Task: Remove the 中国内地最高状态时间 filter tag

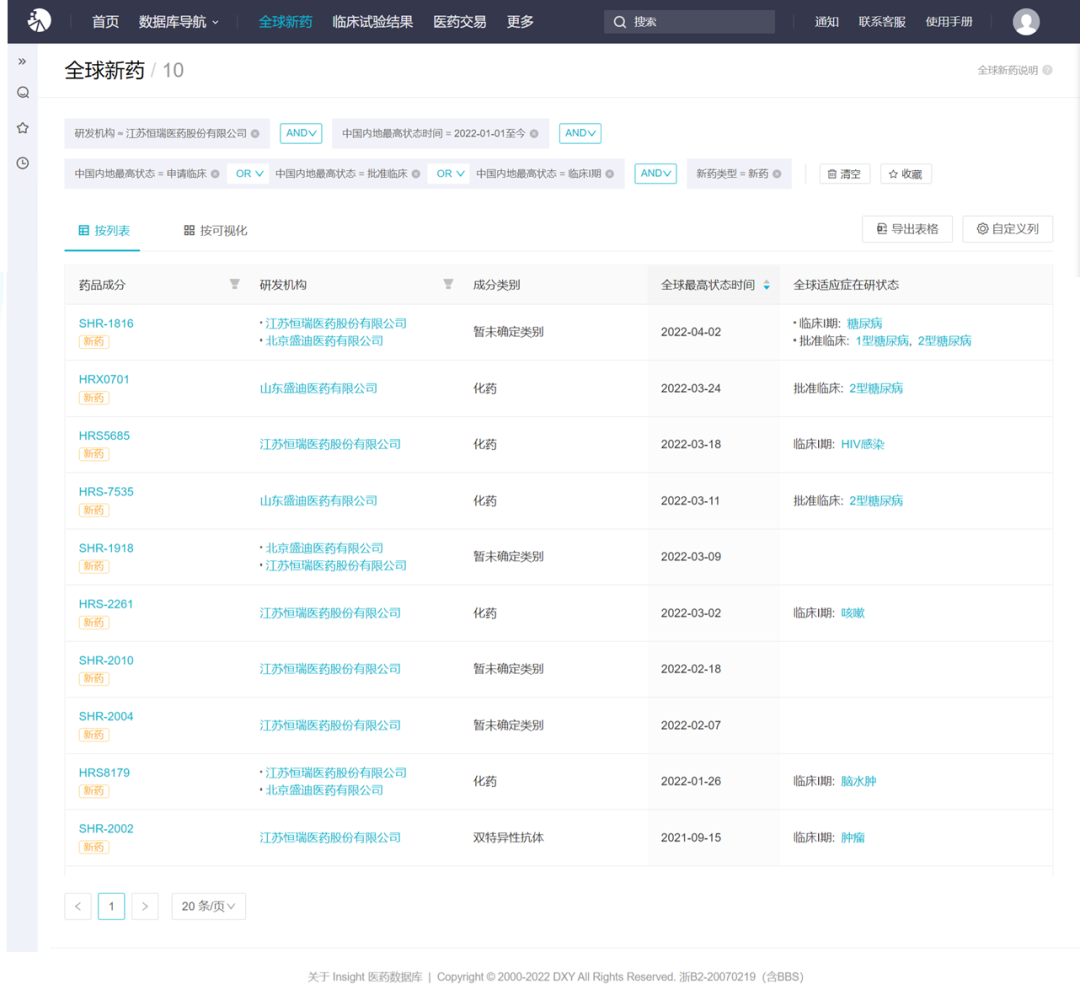Action: [x=534, y=134]
